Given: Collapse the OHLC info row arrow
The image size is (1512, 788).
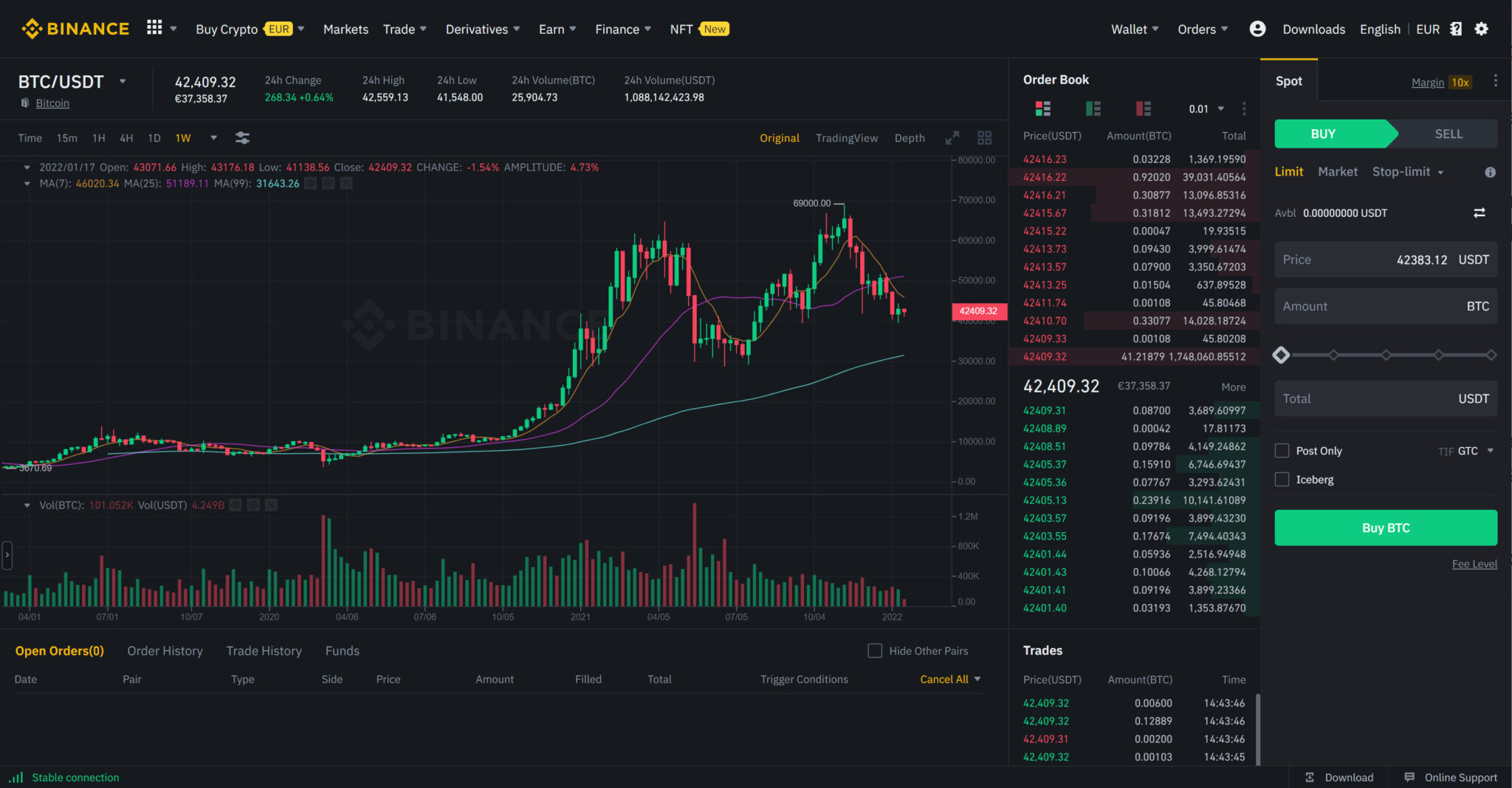Looking at the screenshot, I should pyautogui.click(x=27, y=167).
